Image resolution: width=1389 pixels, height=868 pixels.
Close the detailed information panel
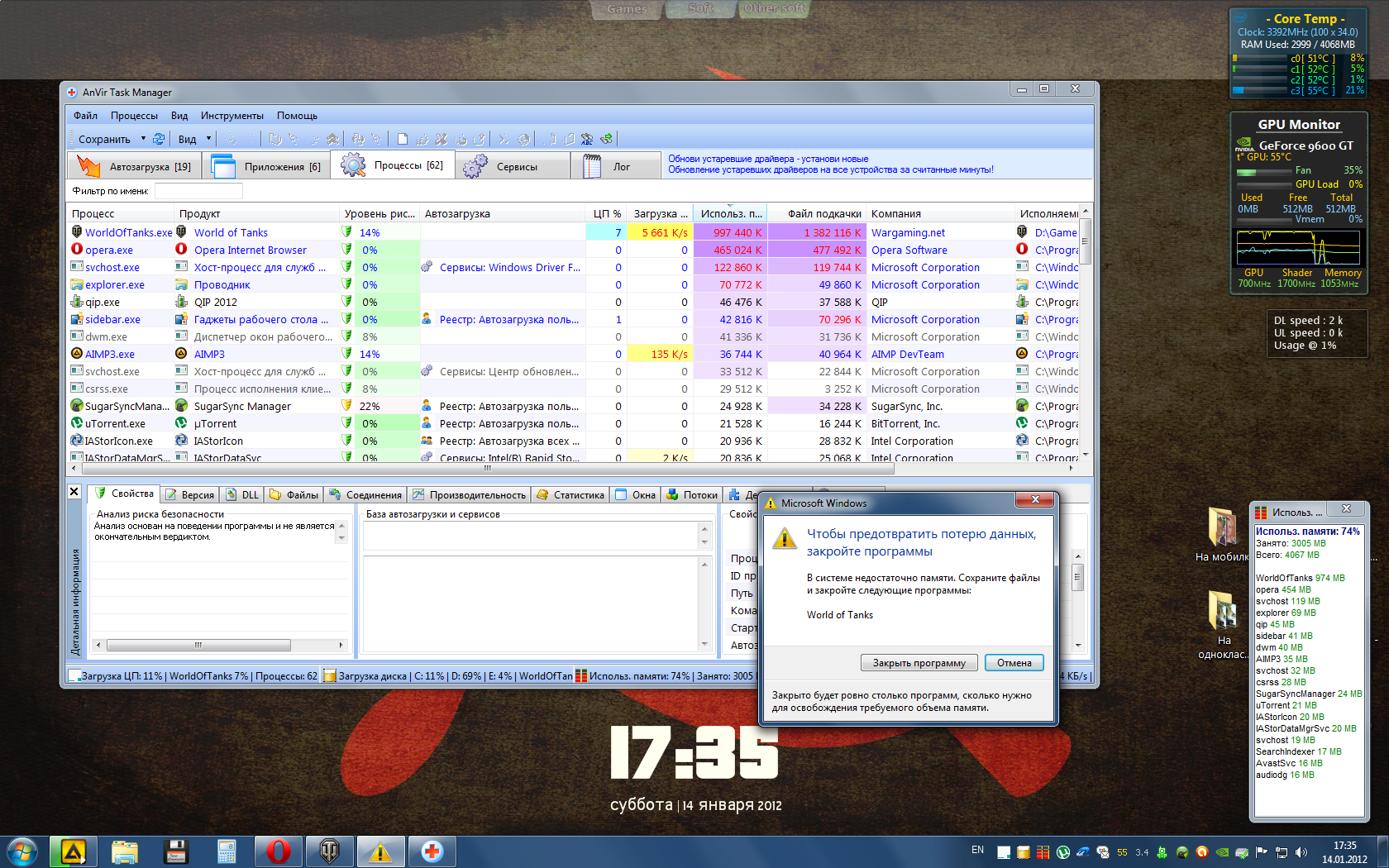click(x=74, y=492)
